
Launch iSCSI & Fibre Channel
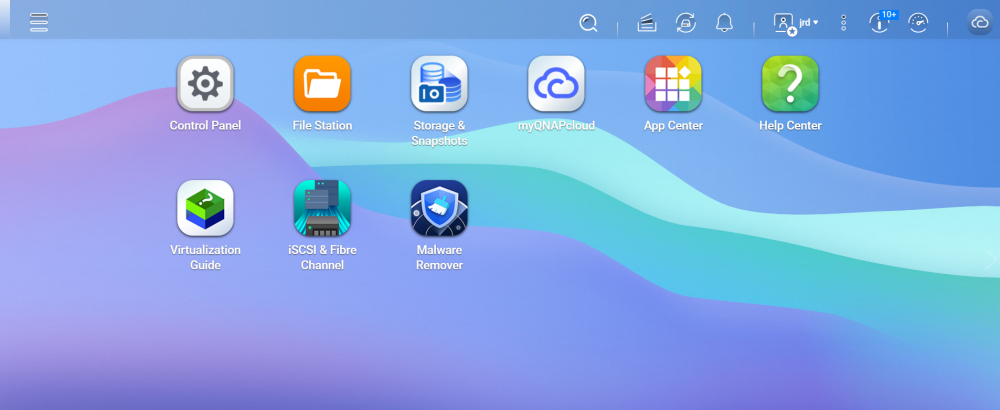click(322, 208)
